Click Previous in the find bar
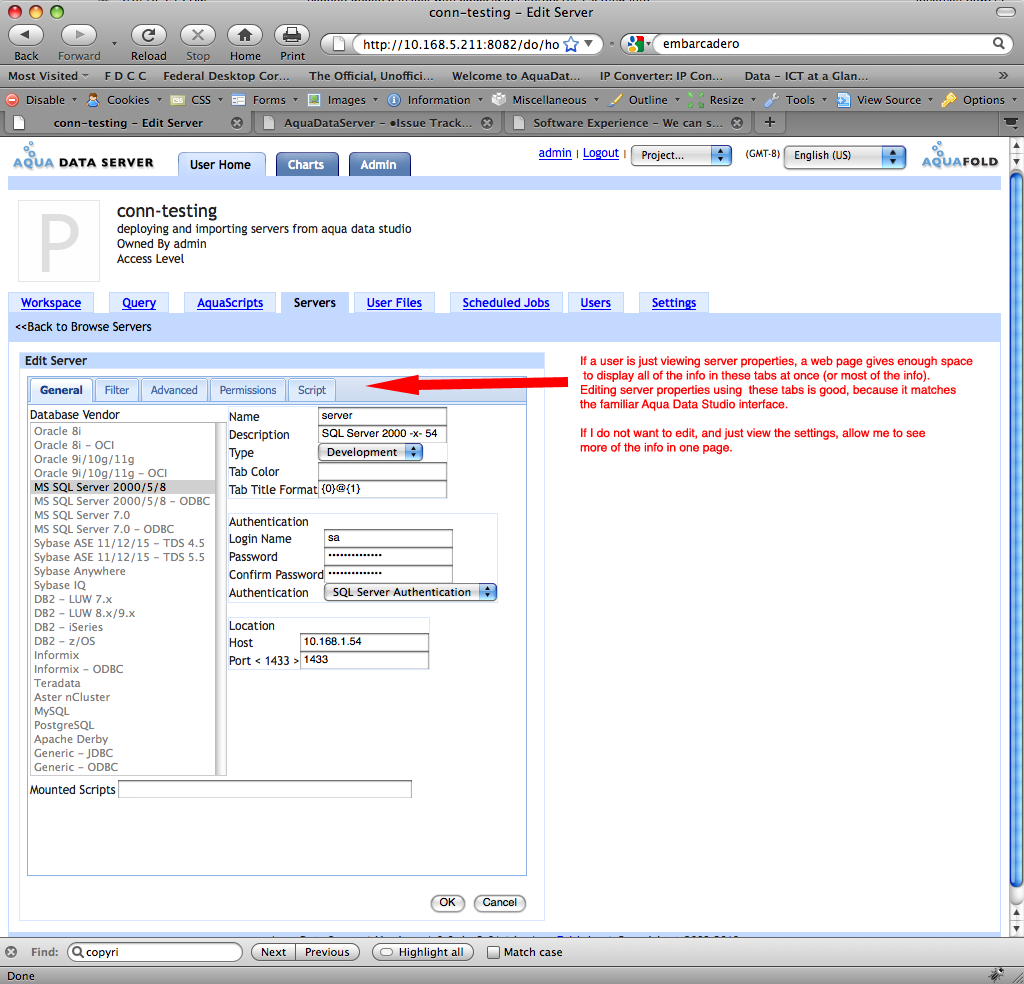Screen dimensions: 1024x984 click(327, 952)
